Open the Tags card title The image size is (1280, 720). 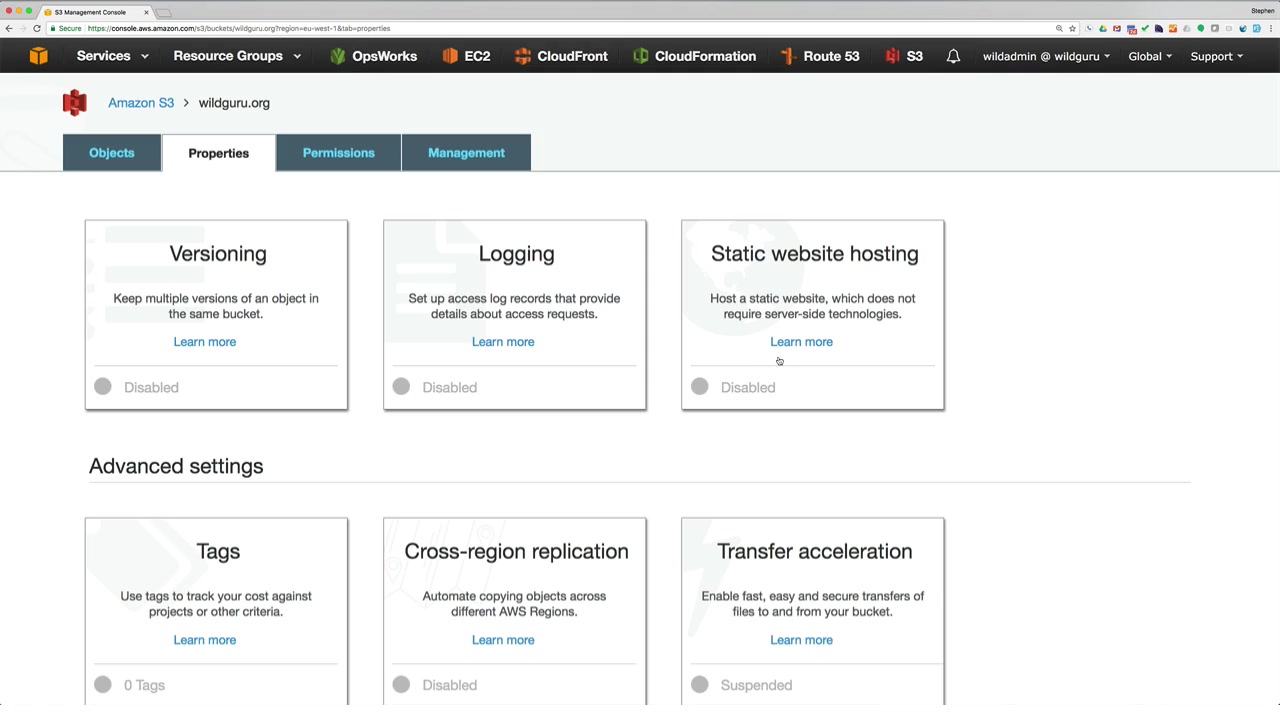click(218, 552)
